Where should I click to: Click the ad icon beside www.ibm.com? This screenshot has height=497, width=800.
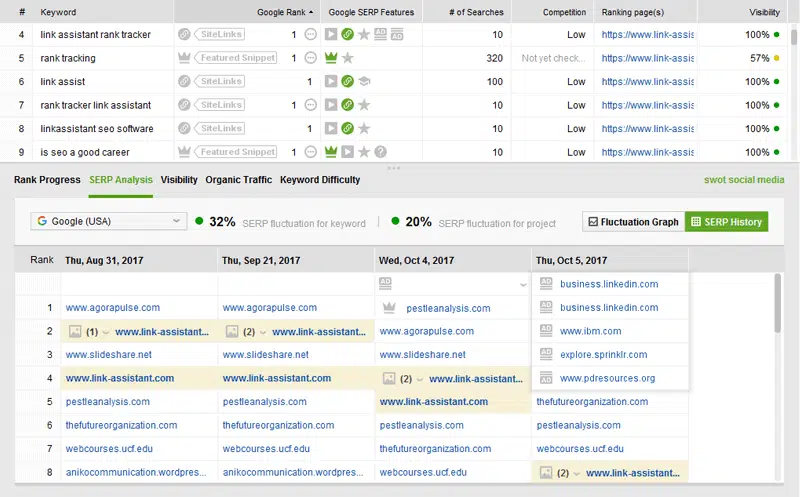pyautogui.click(x=546, y=331)
